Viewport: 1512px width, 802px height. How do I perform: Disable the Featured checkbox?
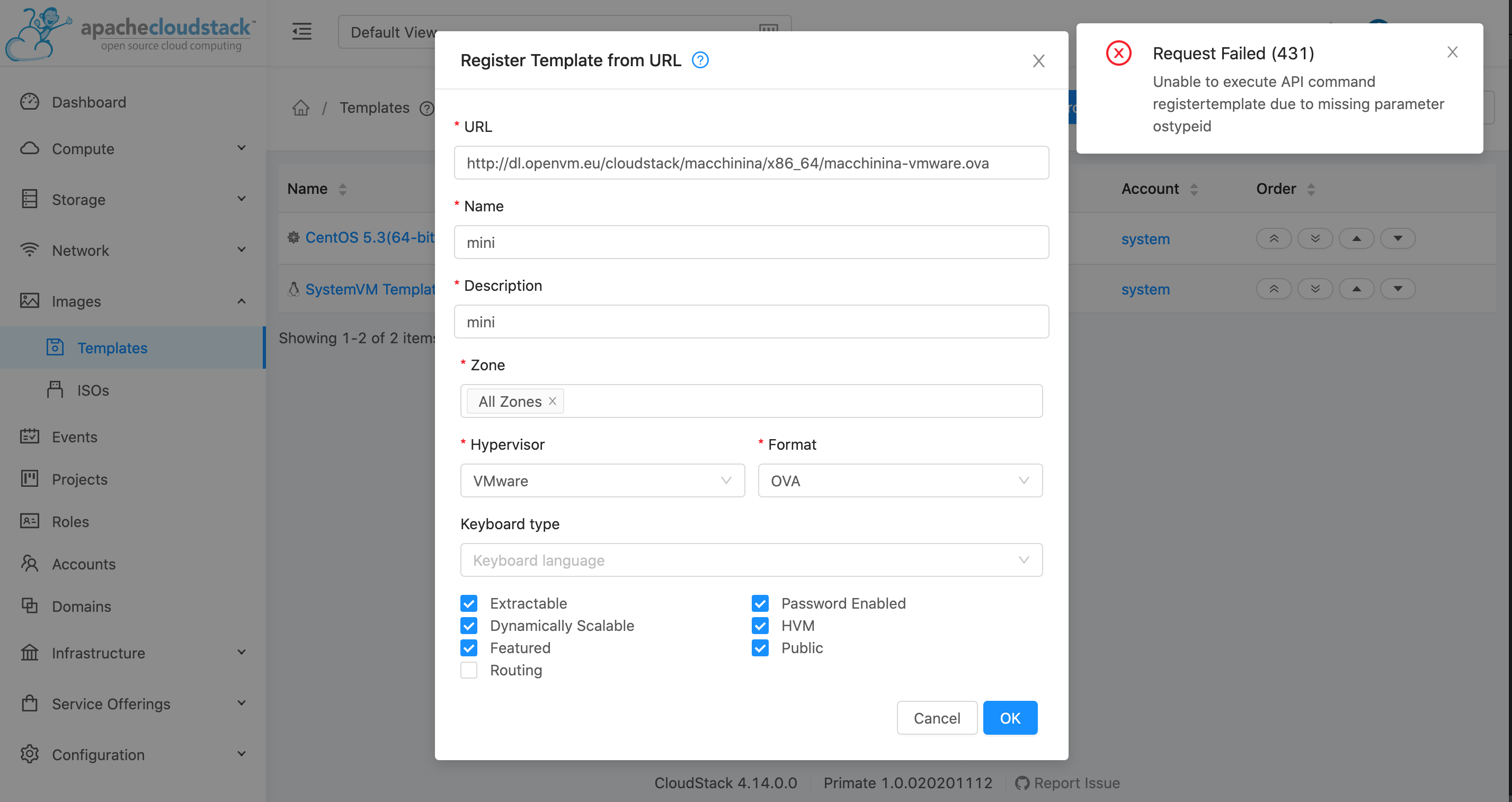(468, 648)
